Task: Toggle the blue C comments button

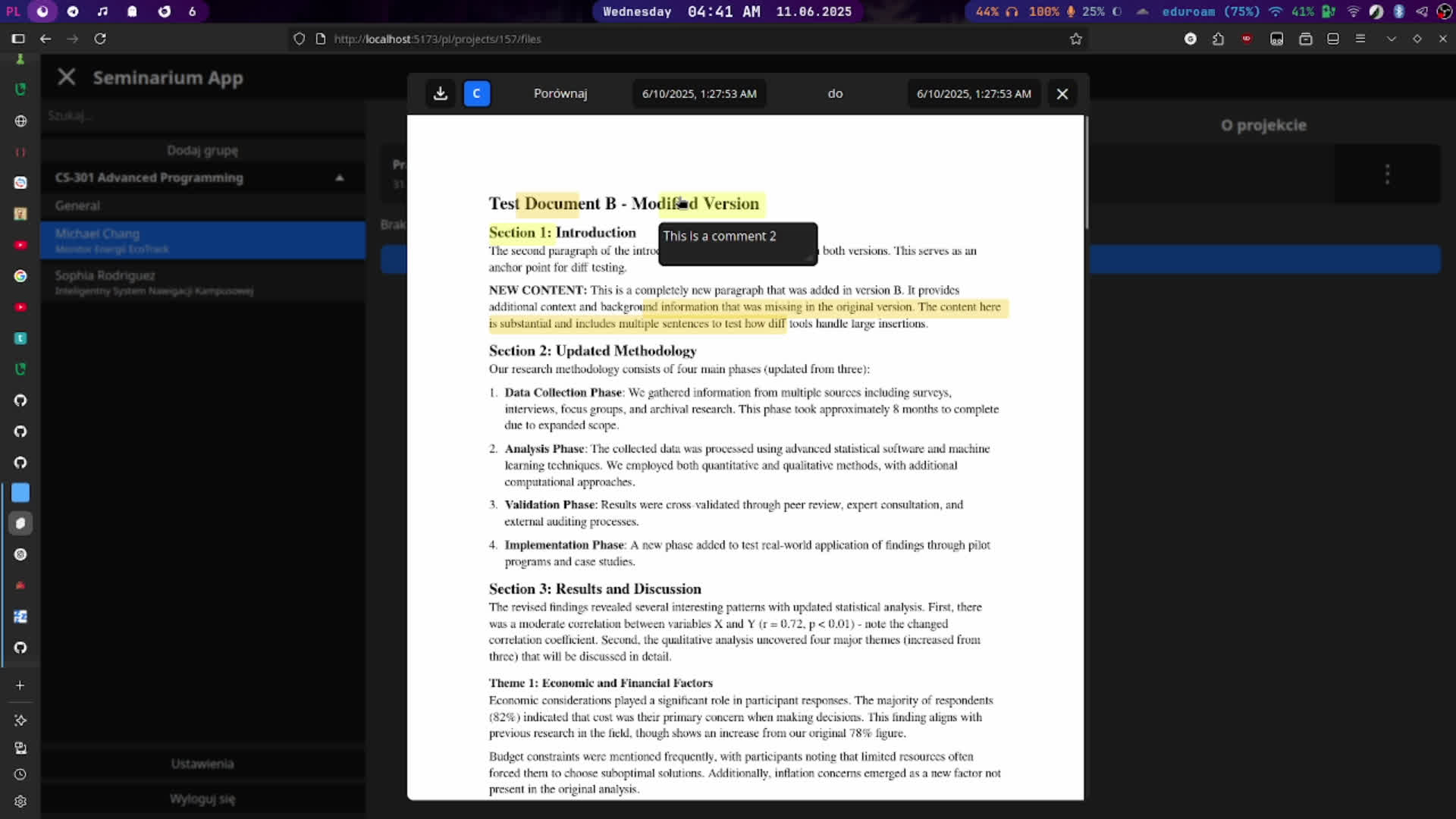Action: pos(476,93)
